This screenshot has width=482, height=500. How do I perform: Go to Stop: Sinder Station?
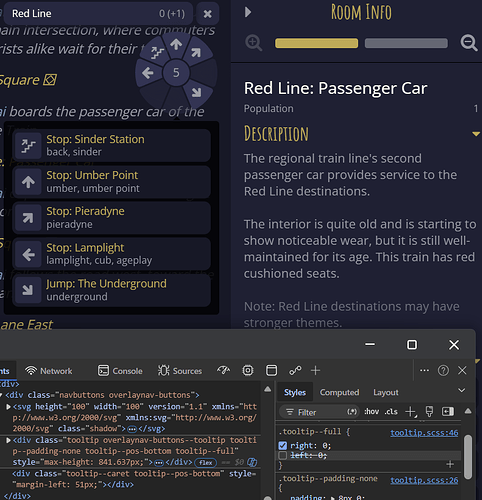pyautogui.click(x=112, y=145)
